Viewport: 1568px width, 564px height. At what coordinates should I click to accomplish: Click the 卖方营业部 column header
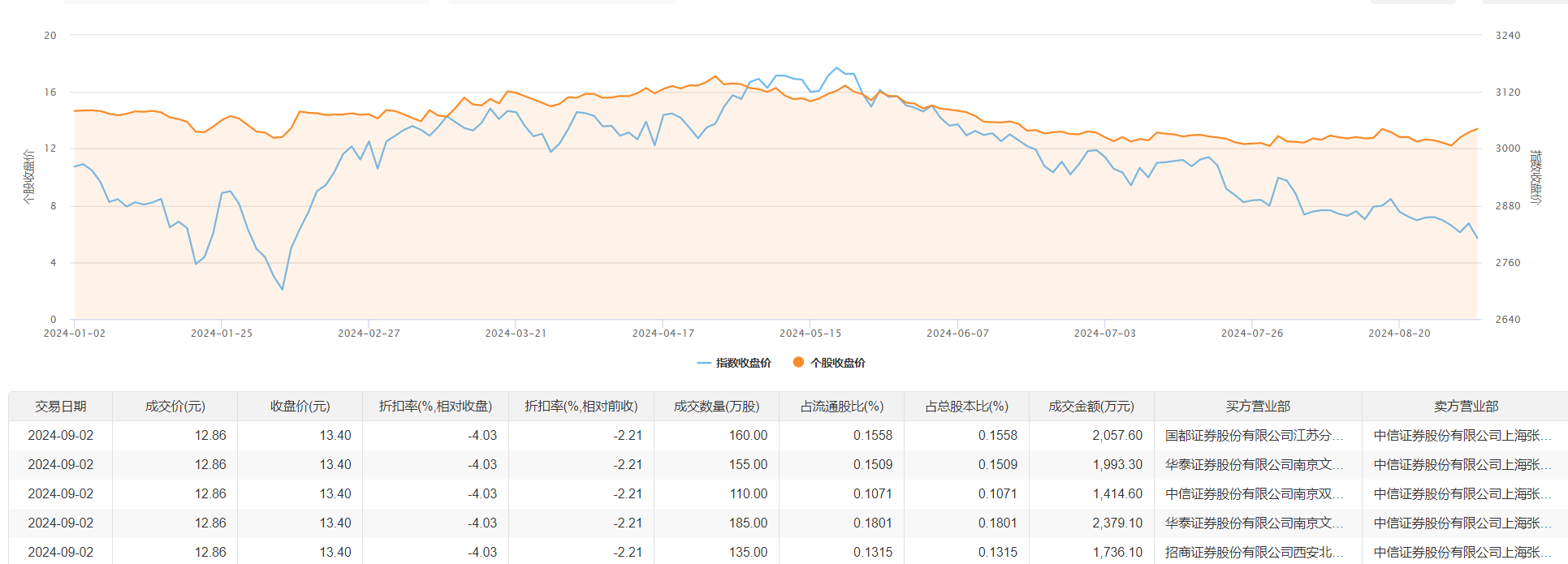(1466, 407)
